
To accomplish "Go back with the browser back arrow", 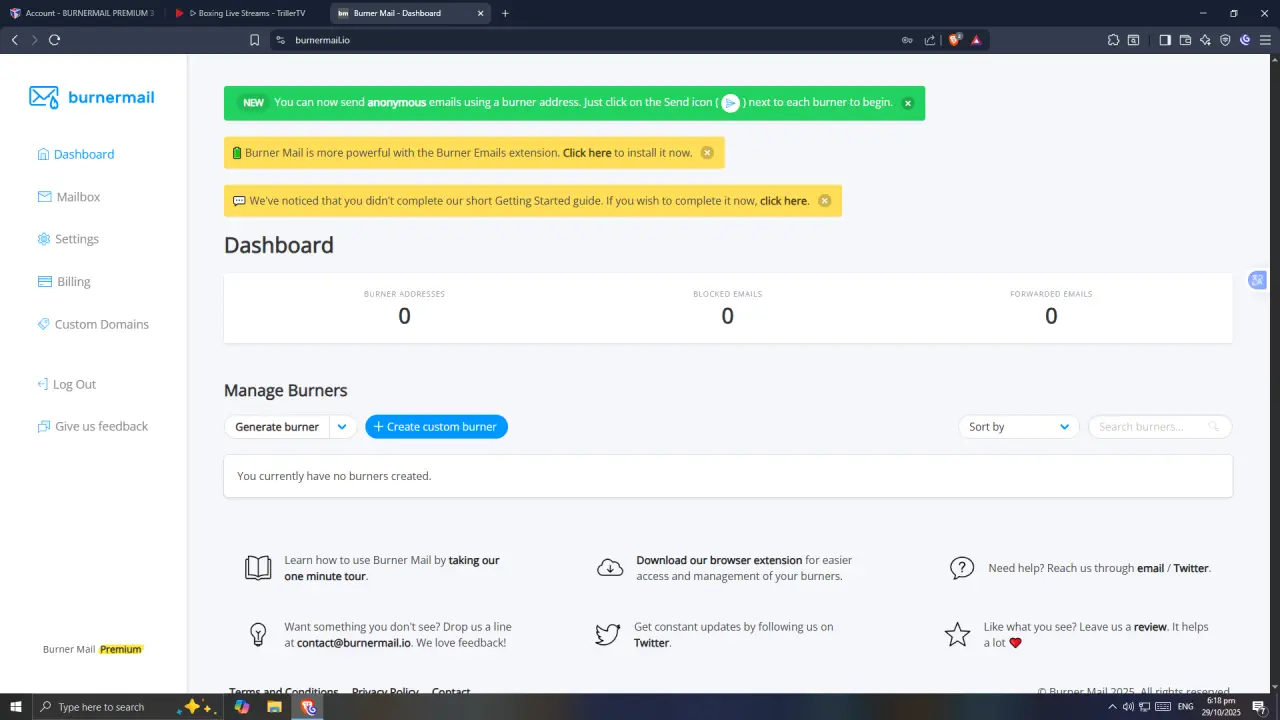I will coord(14,40).
